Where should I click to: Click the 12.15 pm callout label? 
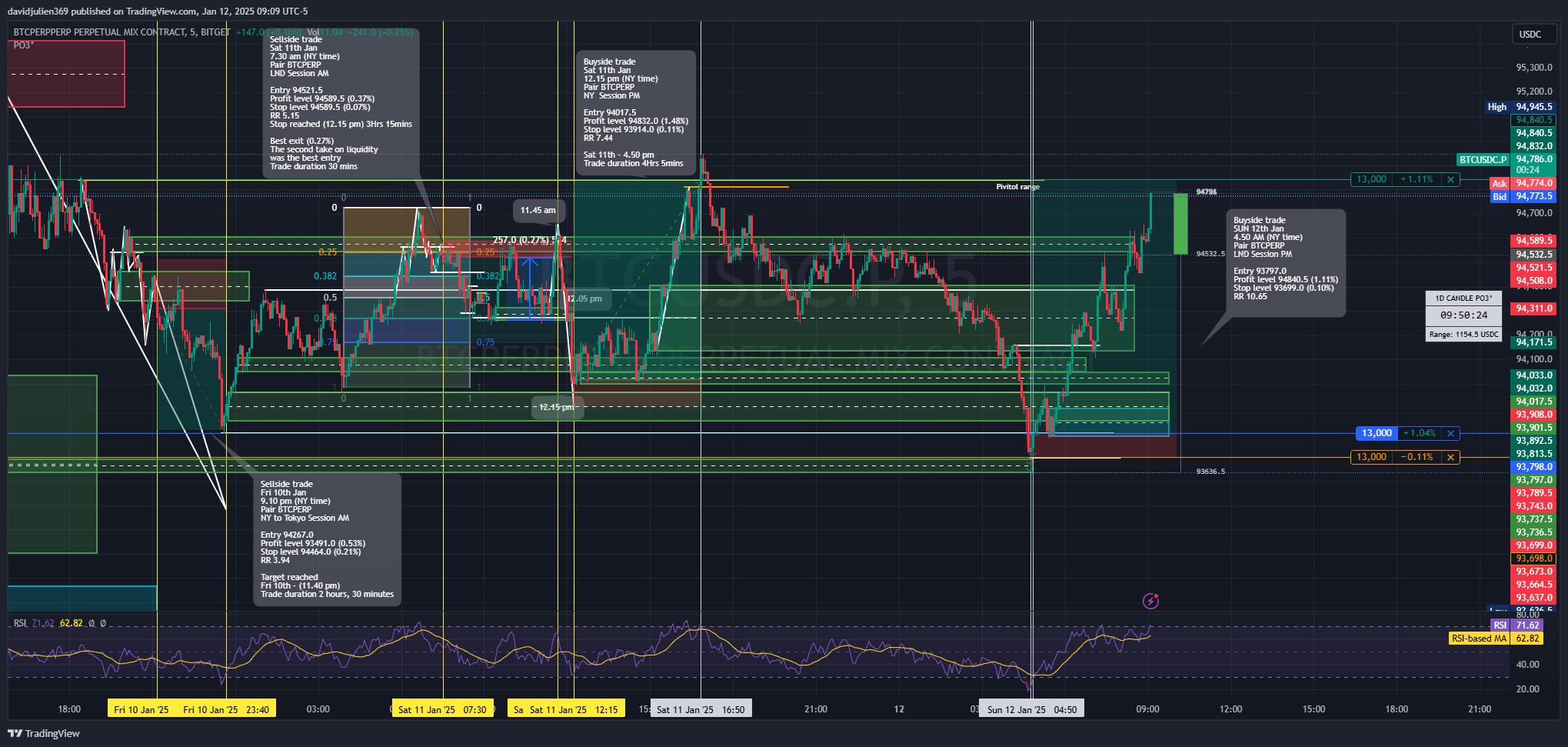pyautogui.click(x=557, y=407)
